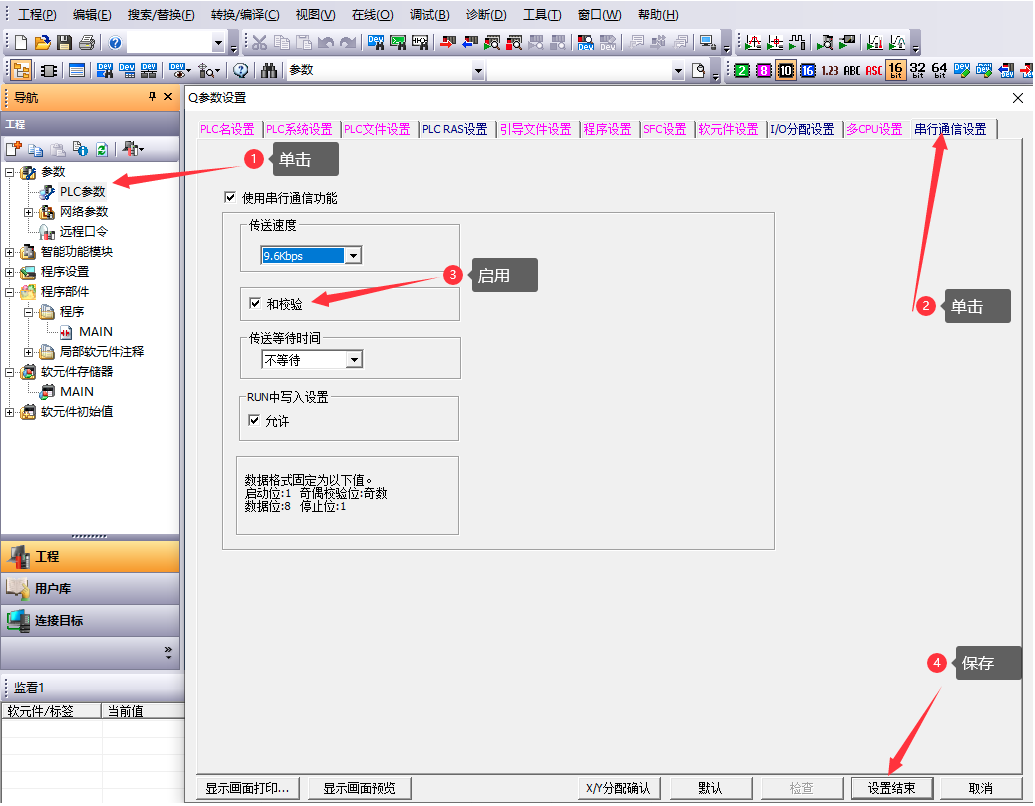Switch to ASC character display format

click(873, 70)
